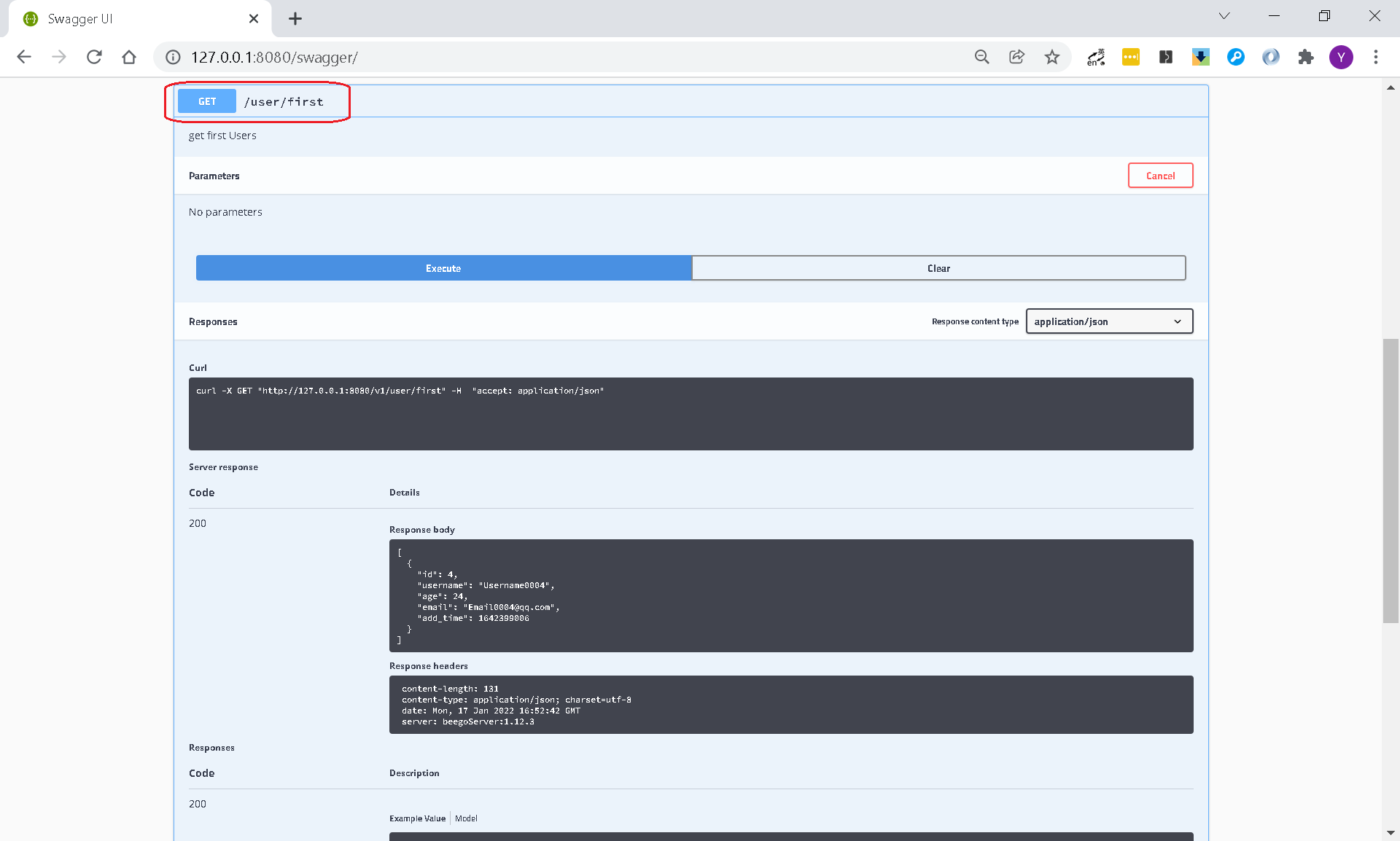Click the zoom magnifier icon in address bar
This screenshot has width=1400, height=841.
[x=981, y=57]
